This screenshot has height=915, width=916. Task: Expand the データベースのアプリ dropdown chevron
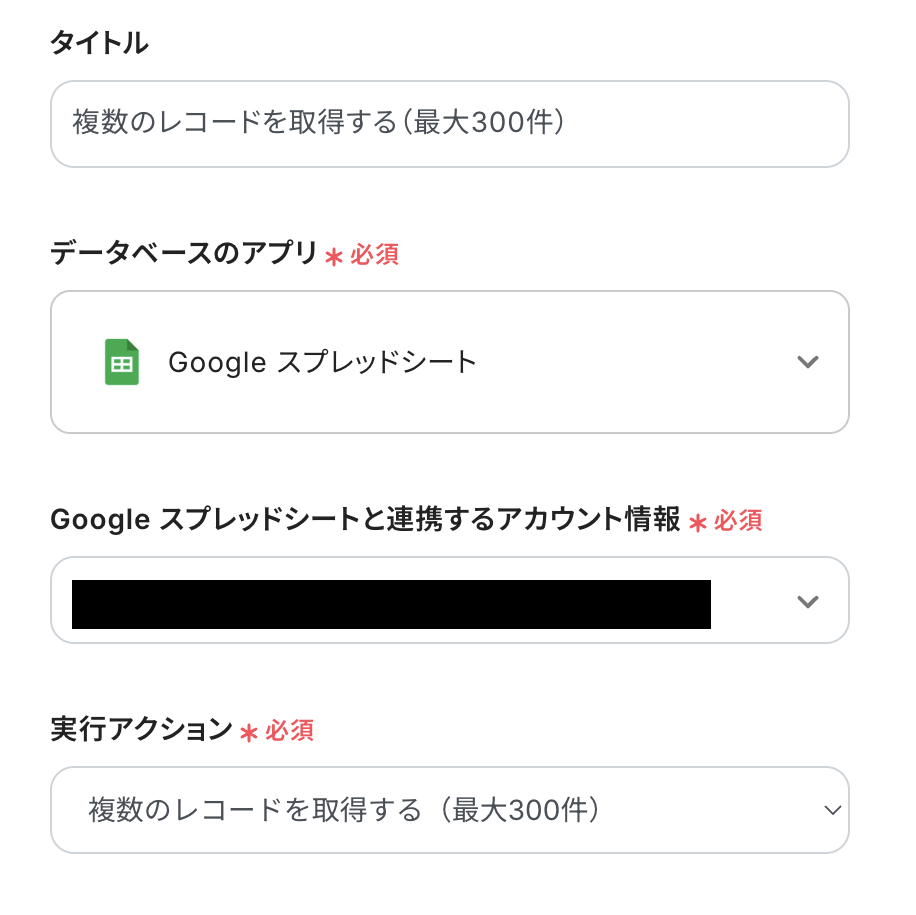807,362
